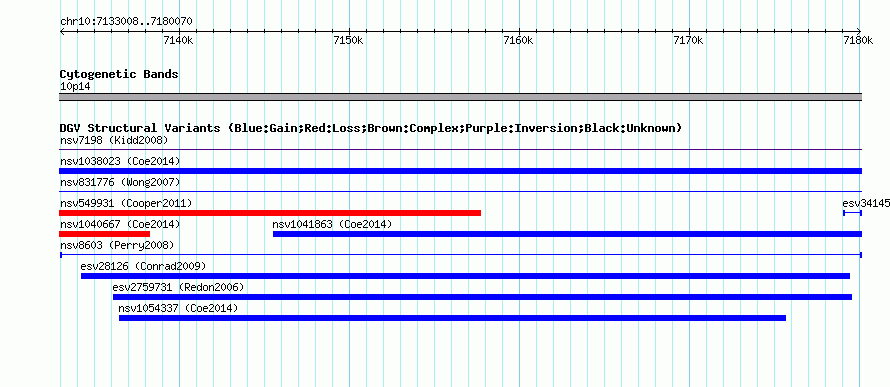Click the 10p14 cytogenetic band bar

coord(460,97)
